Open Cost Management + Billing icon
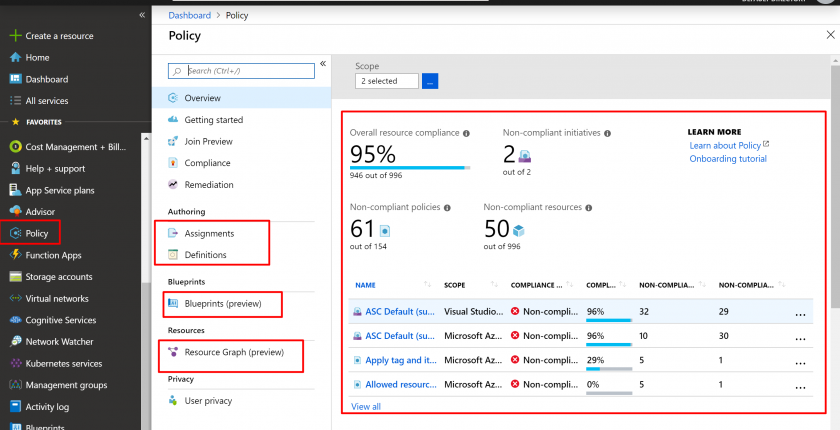Image resolution: width=840 pixels, height=430 pixels. (15, 146)
